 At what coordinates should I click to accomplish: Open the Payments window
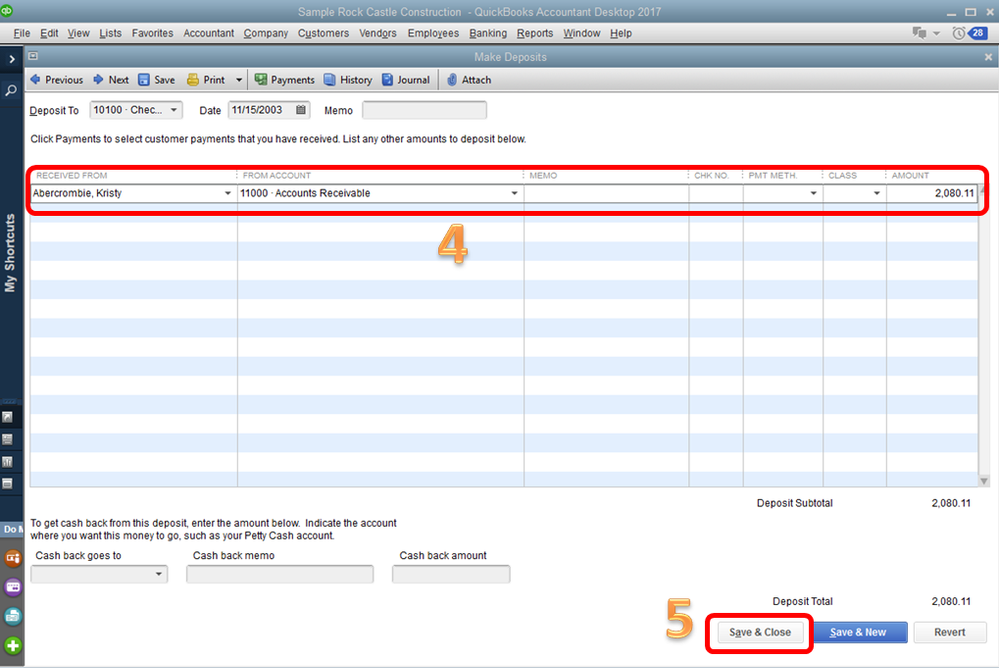tap(284, 80)
